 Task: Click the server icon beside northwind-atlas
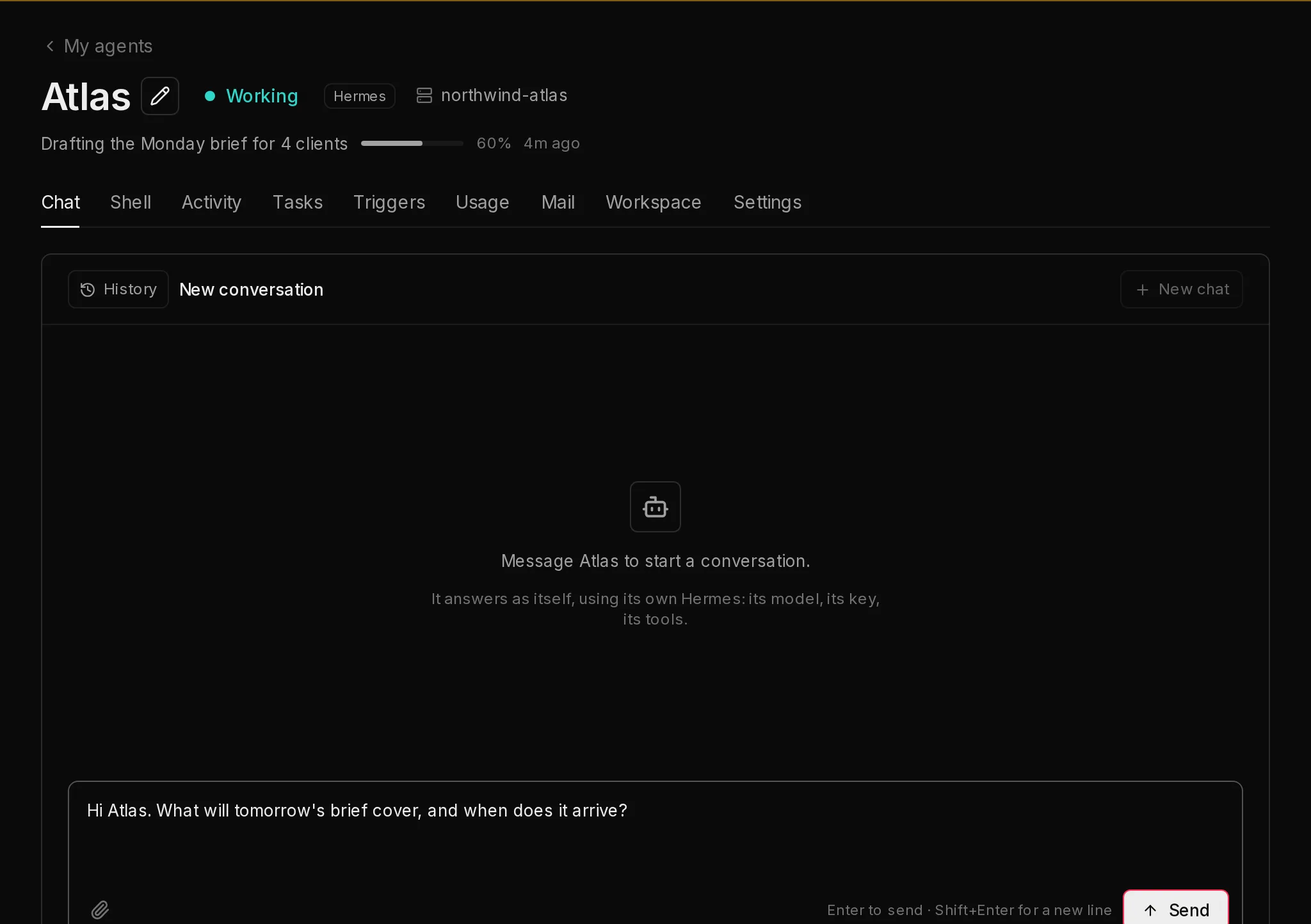click(424, 95)
